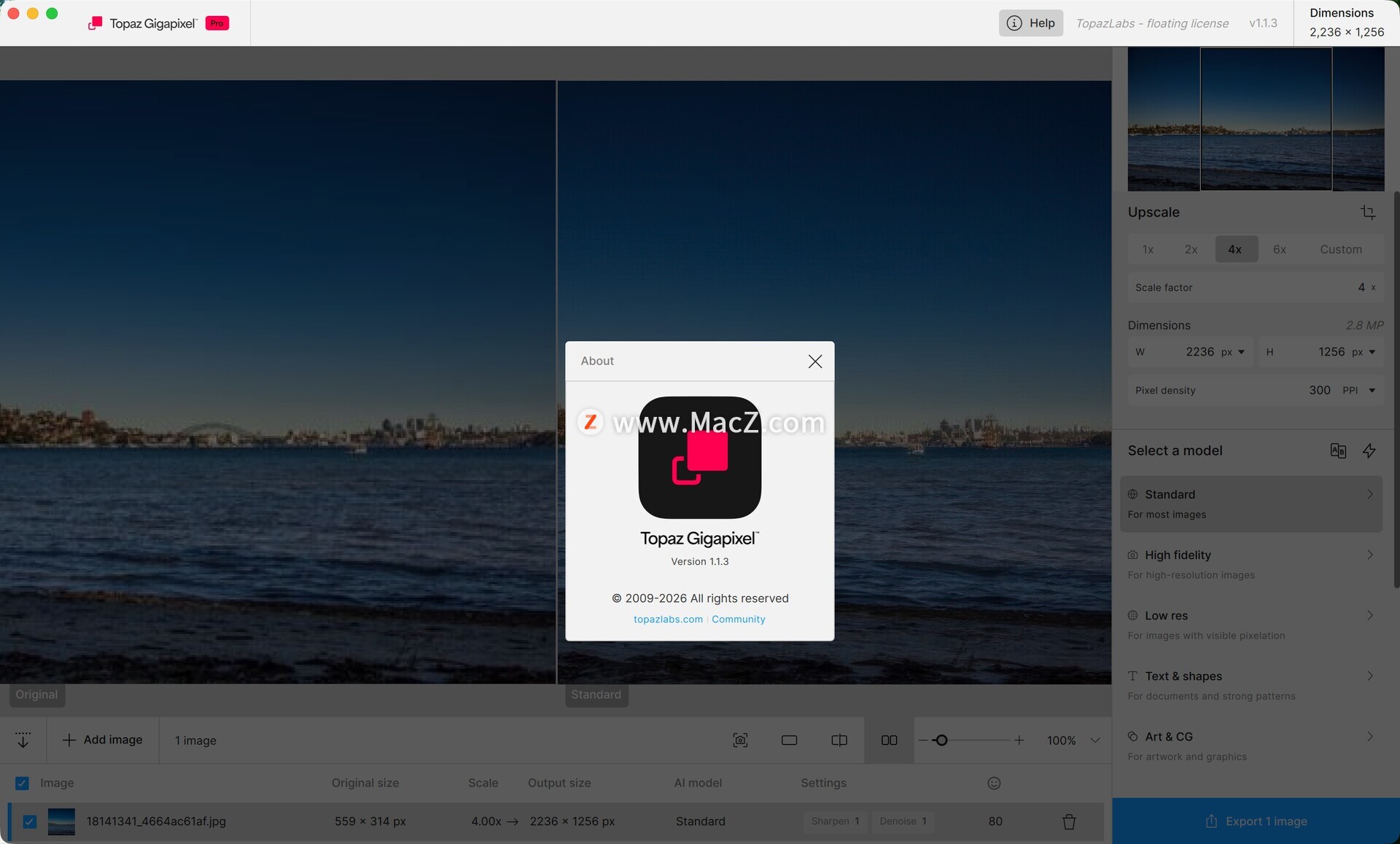
Task: Click the zoom-to-fit target icon
Action: (740, 740)
